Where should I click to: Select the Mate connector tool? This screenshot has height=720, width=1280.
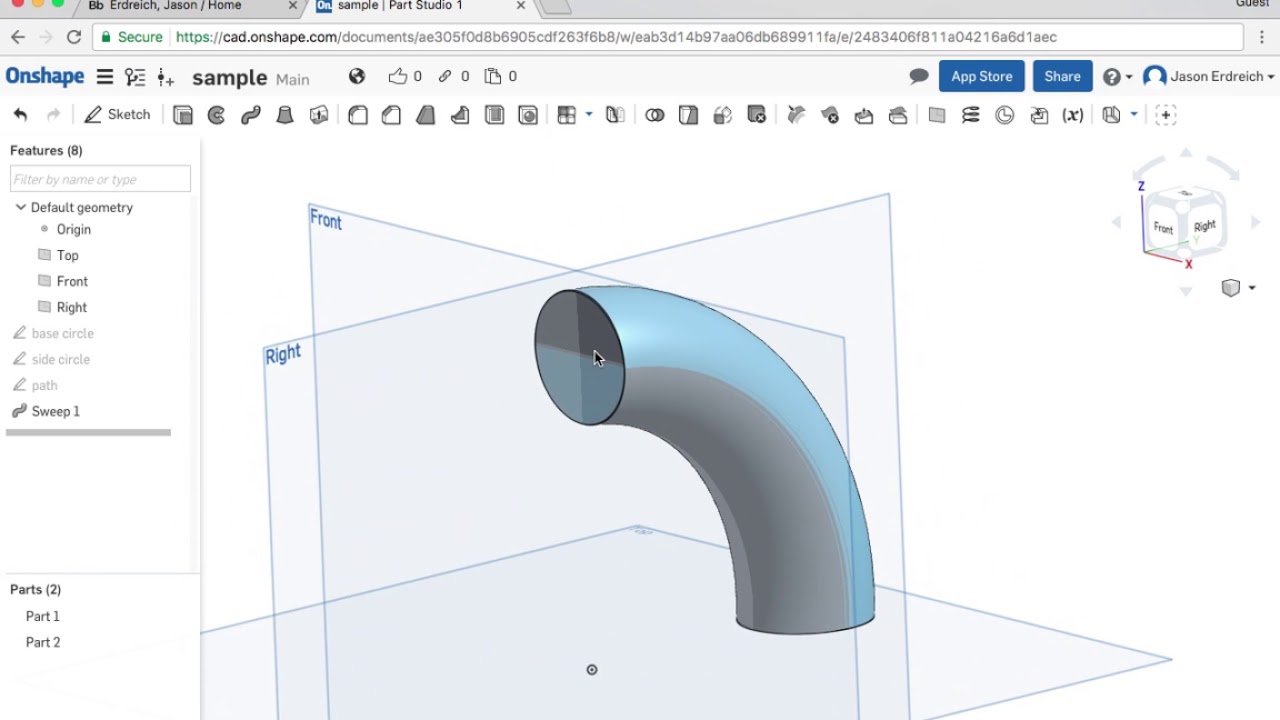[x=1005, y=115]
